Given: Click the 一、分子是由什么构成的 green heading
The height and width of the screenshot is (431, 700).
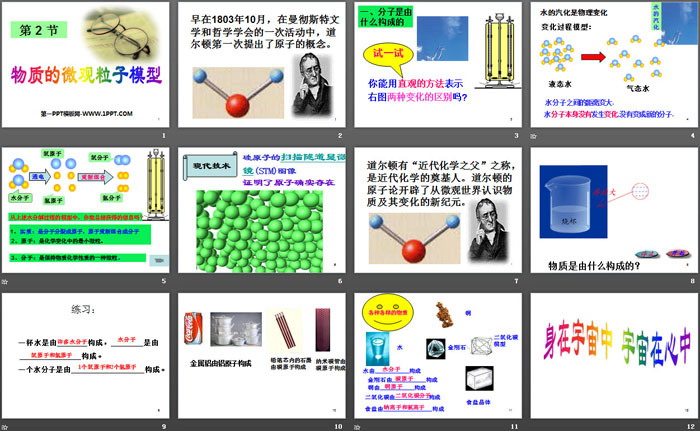Looking at the screenshot, I should [386, 17].
